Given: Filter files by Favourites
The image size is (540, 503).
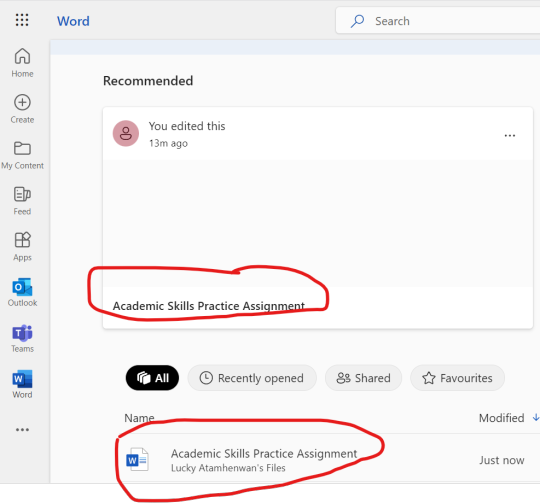Looking at the screenshot, I should [457, 378].
